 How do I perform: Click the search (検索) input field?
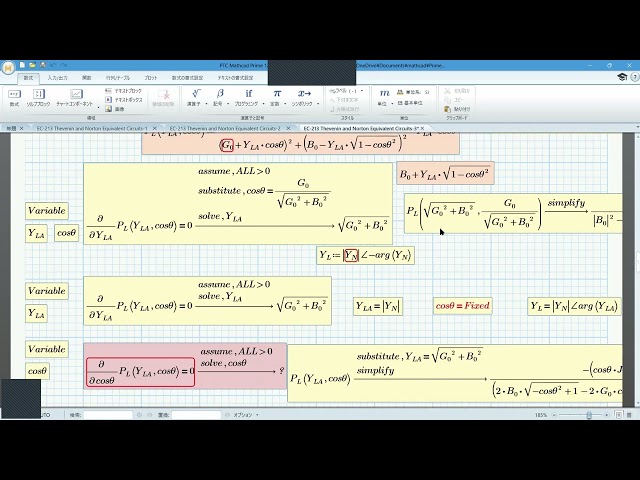pyautogui.click(x=108, y=415)
